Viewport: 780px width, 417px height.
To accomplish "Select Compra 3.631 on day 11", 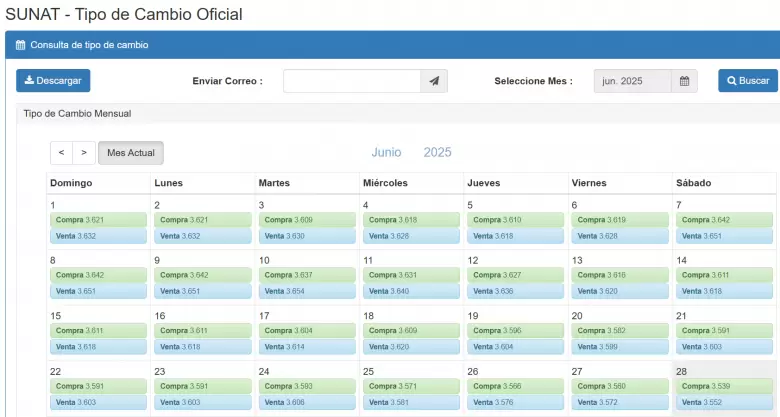I will pyautogui.click(x=411, y=275).
